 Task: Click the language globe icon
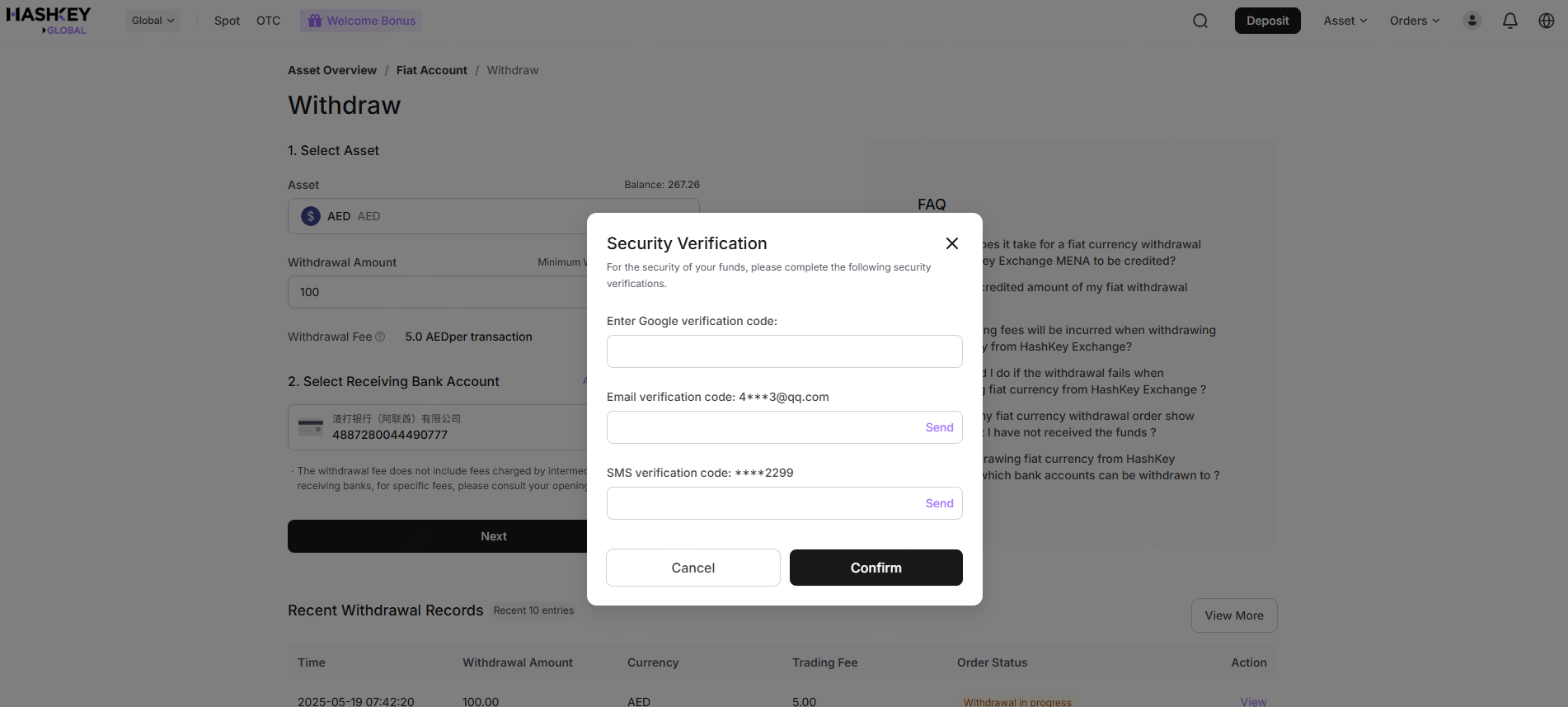(x=1547, y=21)
